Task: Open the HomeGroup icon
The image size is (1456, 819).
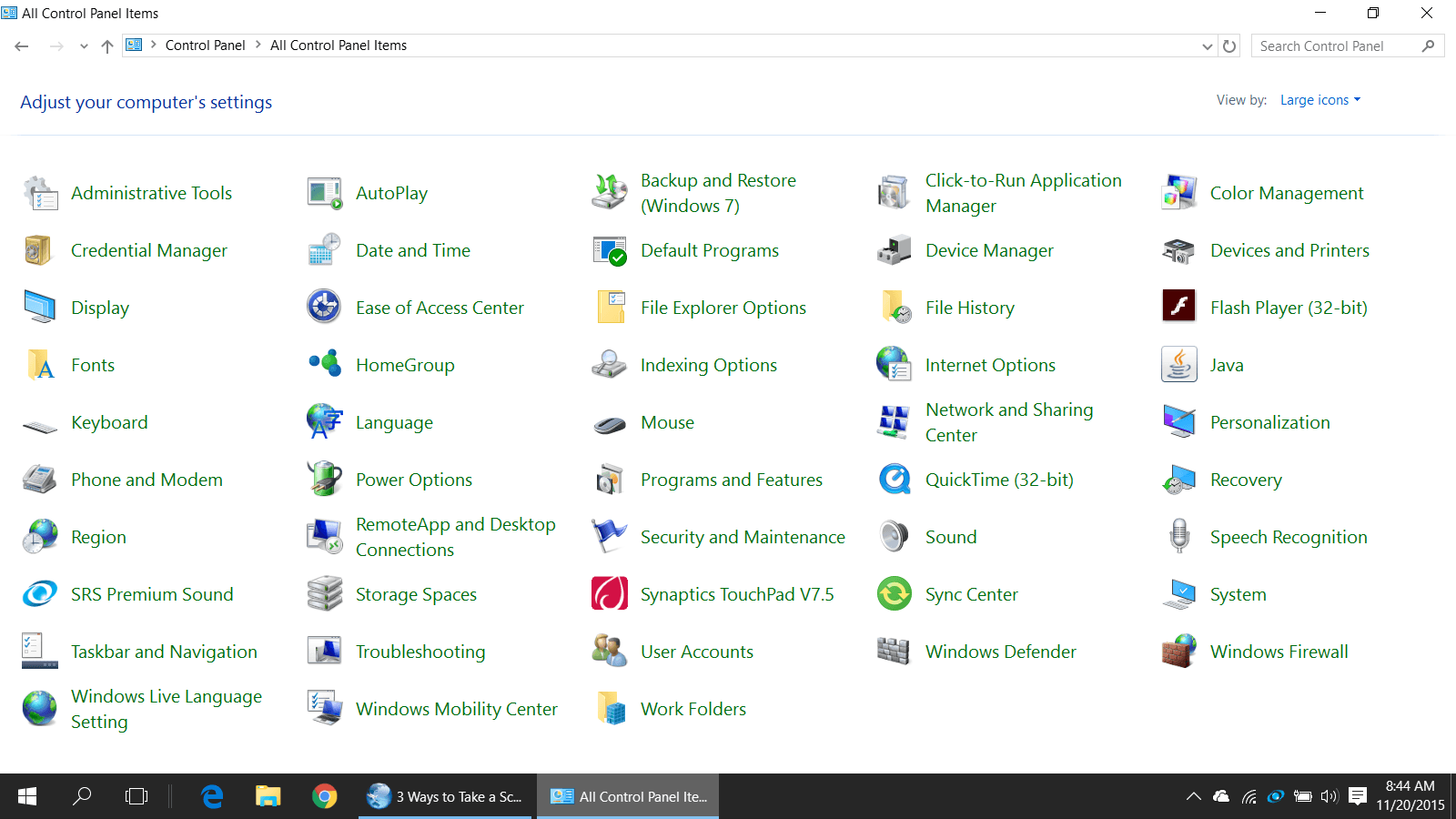Action: 325,365
